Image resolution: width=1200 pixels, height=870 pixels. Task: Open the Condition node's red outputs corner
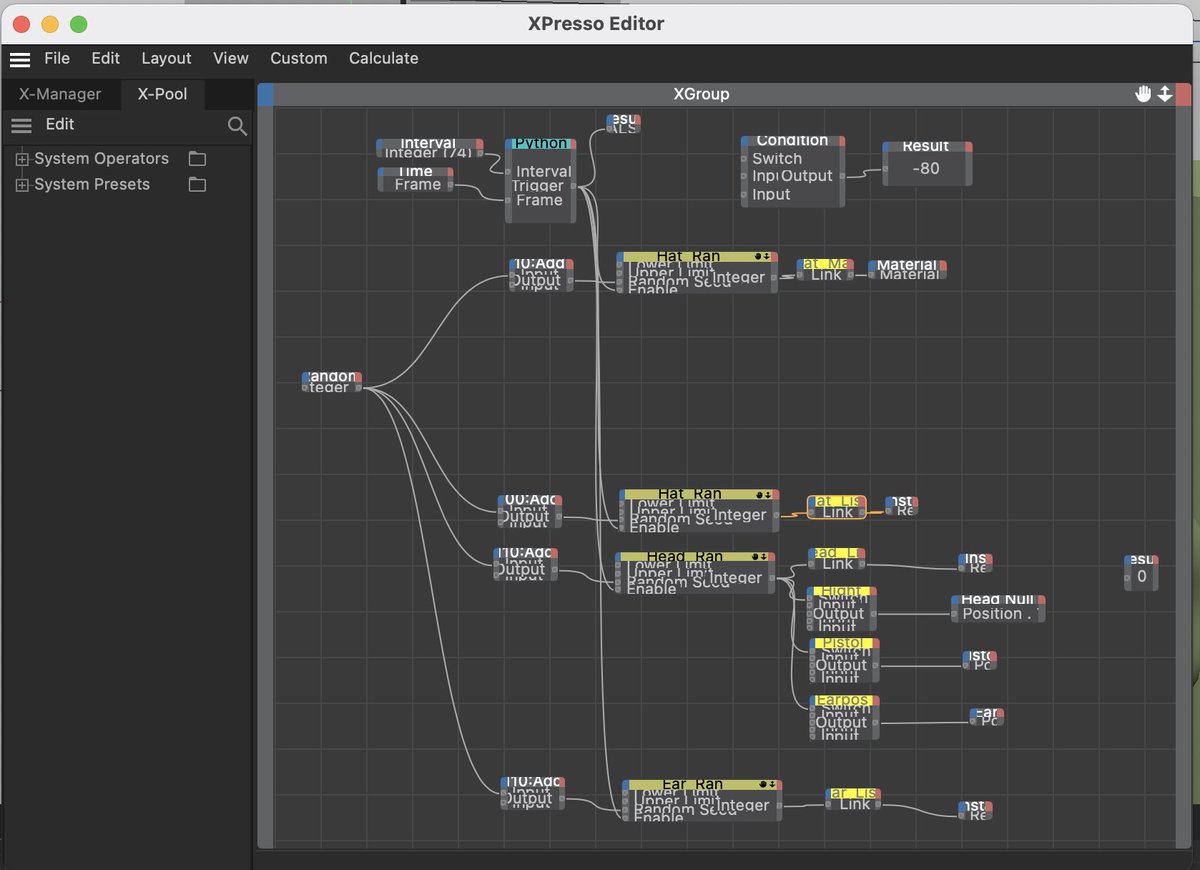tap(840, 141)
